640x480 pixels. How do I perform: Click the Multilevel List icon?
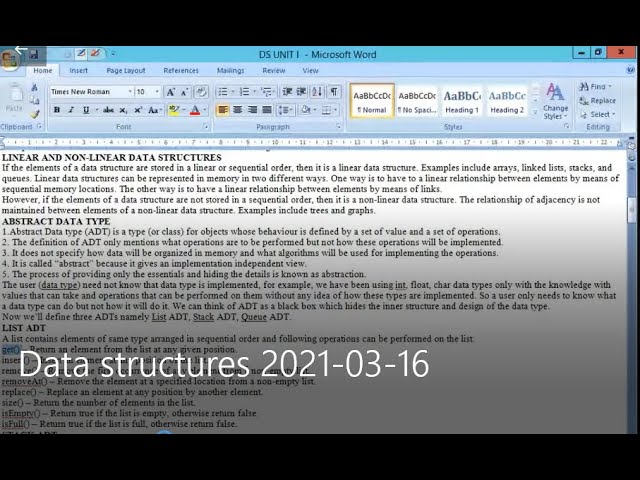pos(266,92)
